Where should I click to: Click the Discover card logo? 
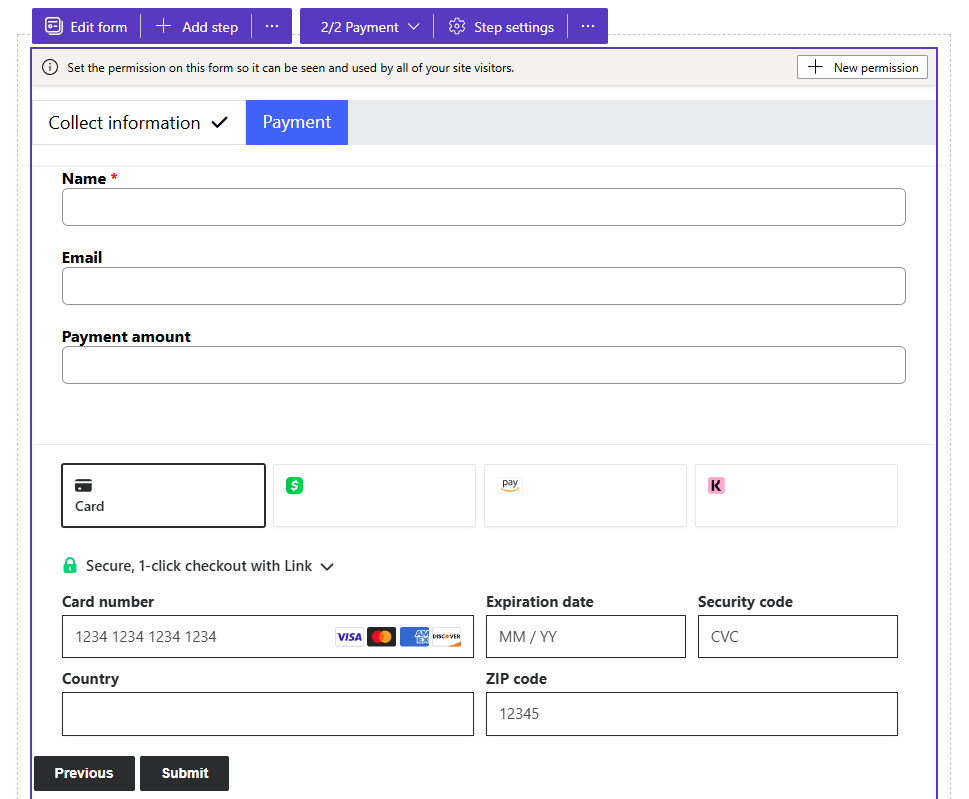446,636
